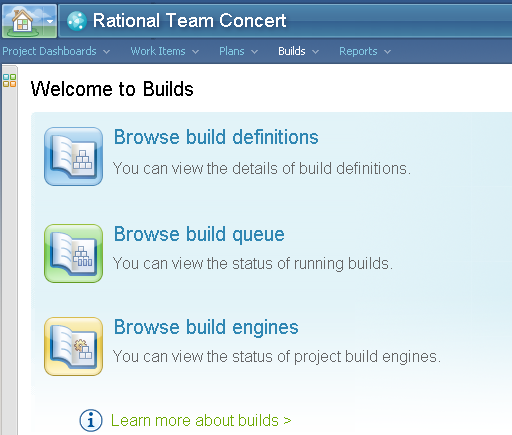Click the green build queue icon
This screenshot has height=435, width=512.
pos(73,253)
